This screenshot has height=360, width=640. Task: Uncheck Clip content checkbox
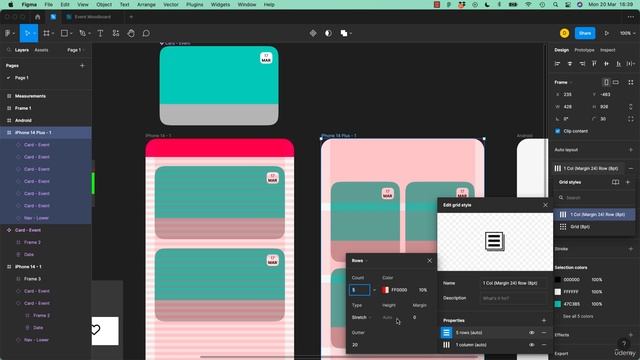pos(558,131)
